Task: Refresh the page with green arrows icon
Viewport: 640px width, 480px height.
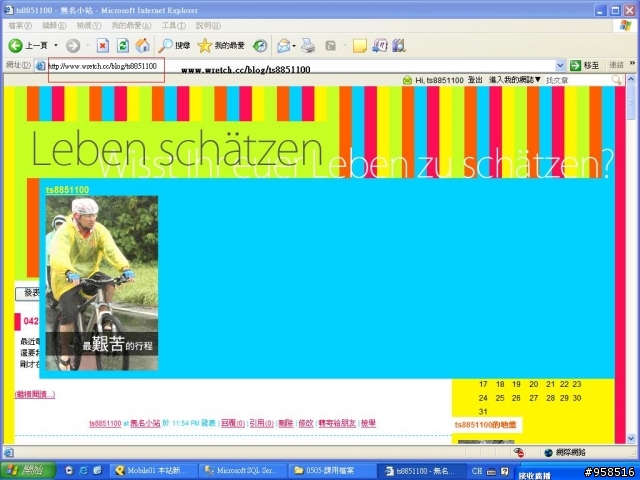Action: [123, 45]
